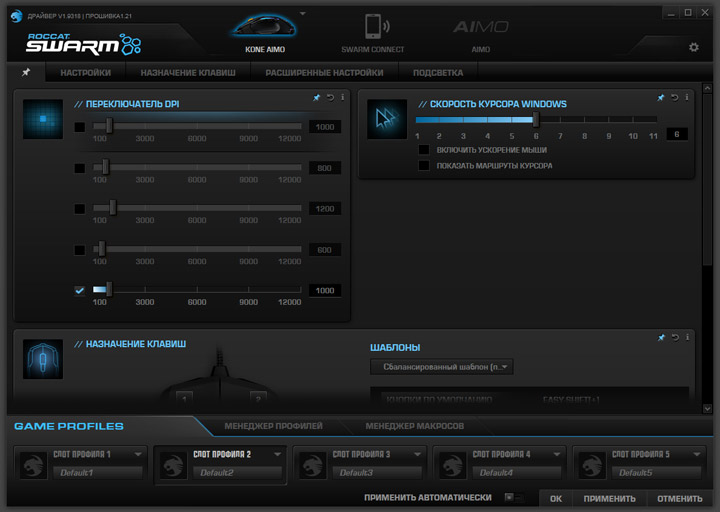Open the Swarm Connect phone icon
The height and width of the screenshot is (512, 720).
point(377,26)
